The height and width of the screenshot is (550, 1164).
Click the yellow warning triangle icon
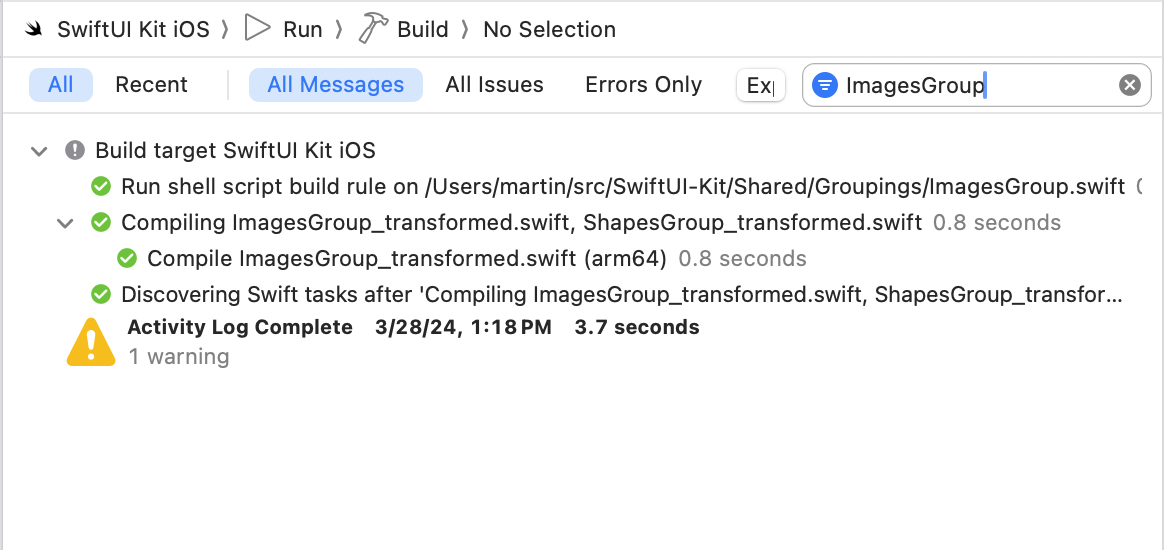click(x=91, y=342)
